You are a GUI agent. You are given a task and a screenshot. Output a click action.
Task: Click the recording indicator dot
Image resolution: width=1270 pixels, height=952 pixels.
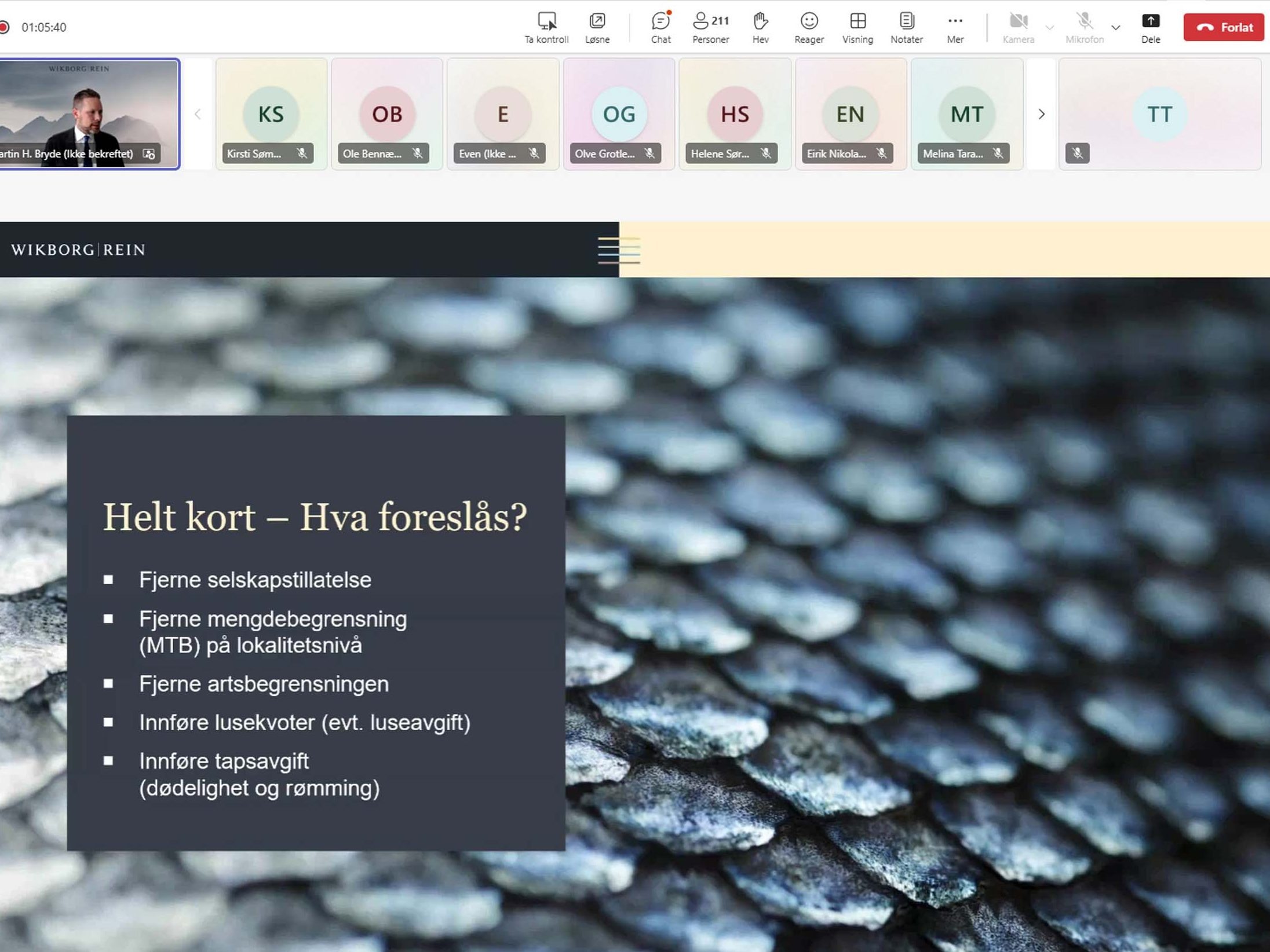click(4, 27)
